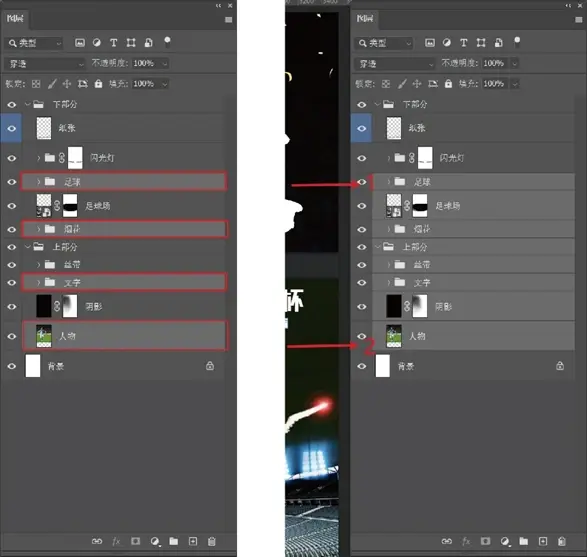587x557 pixels.
Task: Open opacity 不透明度 dropdown arrow in left panel
Action: 165,64
